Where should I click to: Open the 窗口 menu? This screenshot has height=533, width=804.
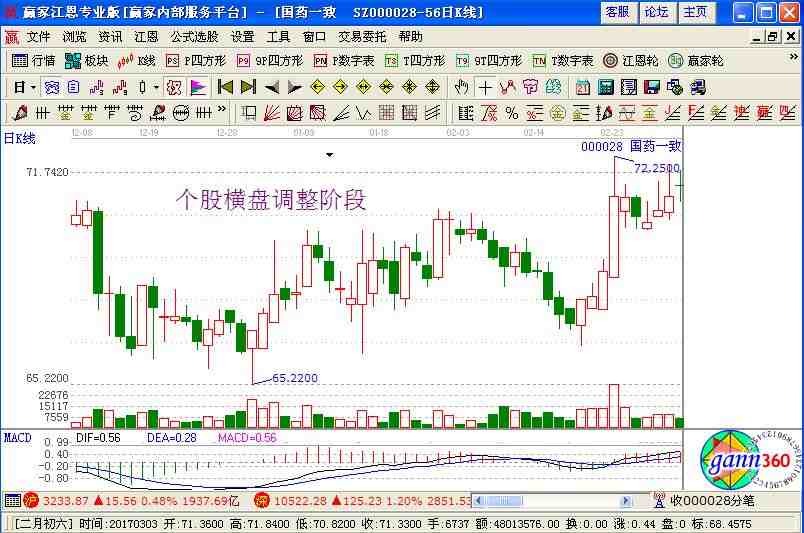point(314,37)
